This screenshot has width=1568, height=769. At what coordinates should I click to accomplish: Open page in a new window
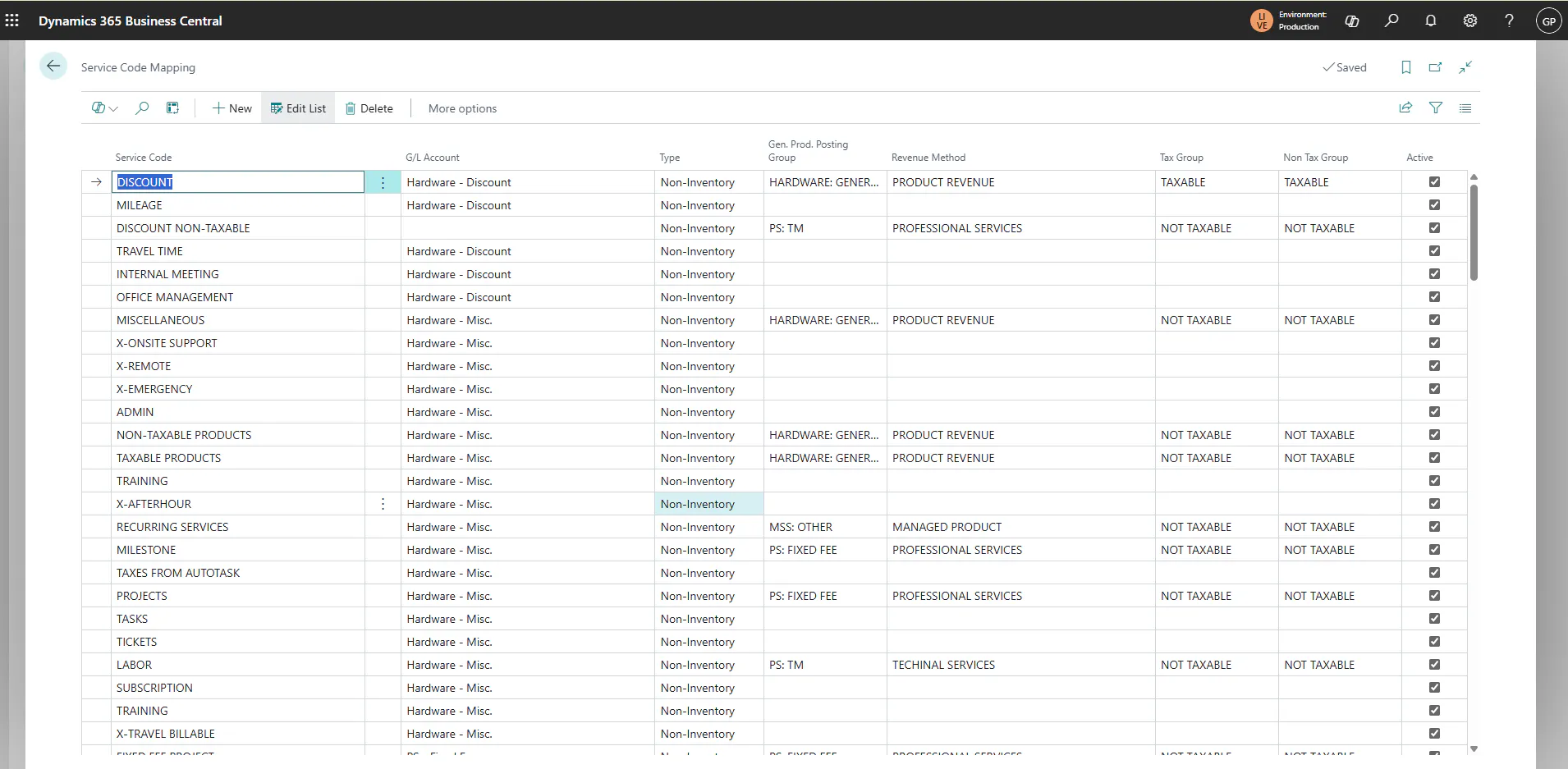click(1436, 67)
